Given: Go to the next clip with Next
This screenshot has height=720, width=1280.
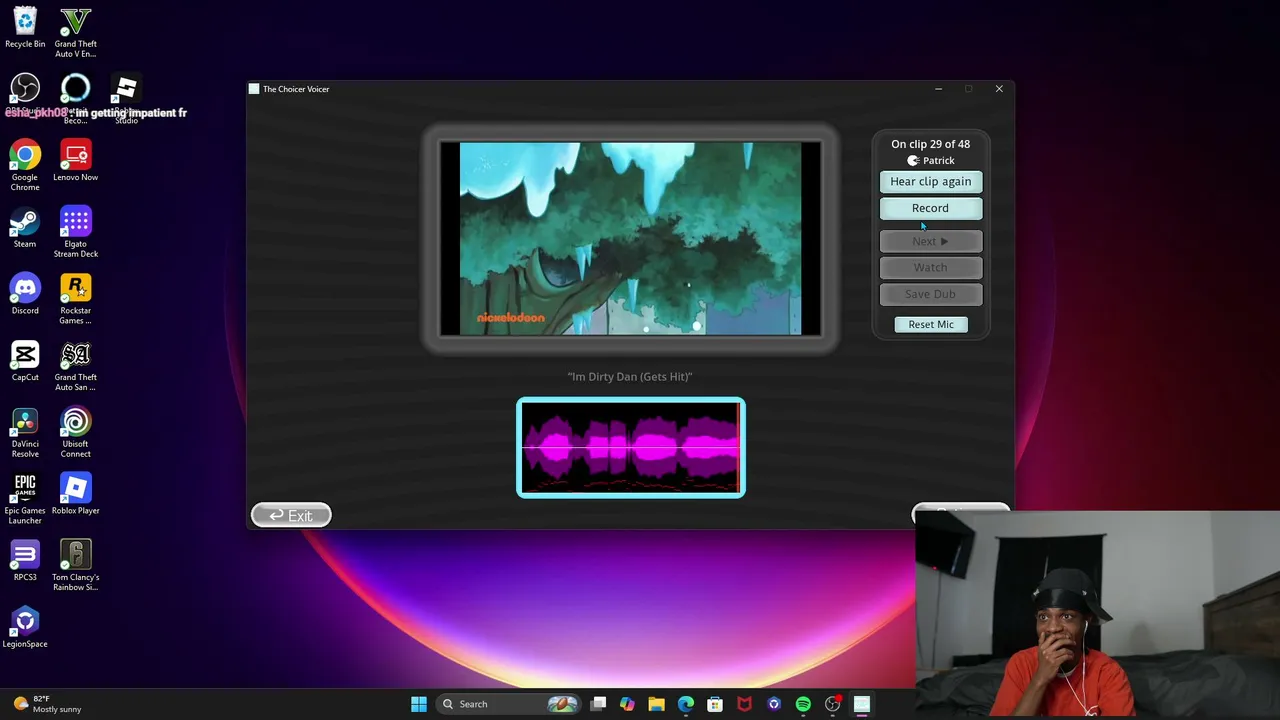Looking at the screenshot, I should (930, 241).
